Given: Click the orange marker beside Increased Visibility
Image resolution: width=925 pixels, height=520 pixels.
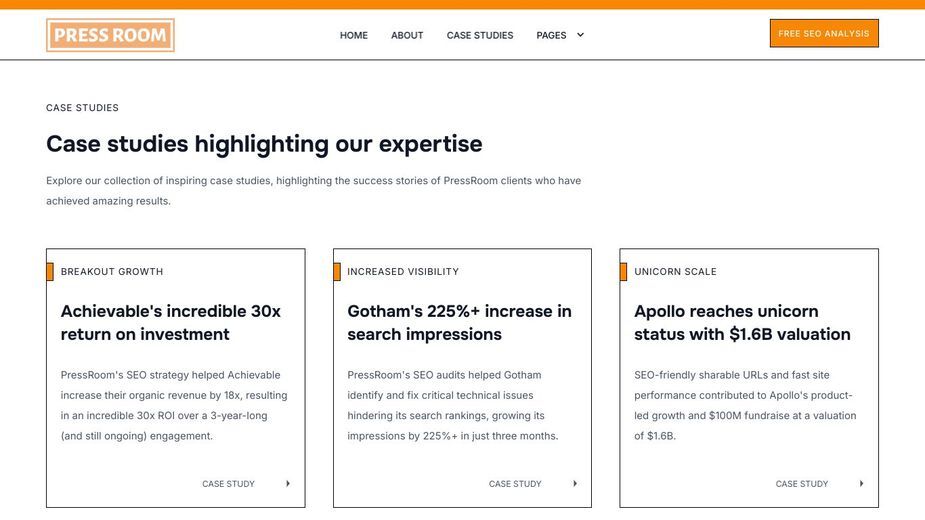Looking at the screenshot, I should tap(337, 272).
